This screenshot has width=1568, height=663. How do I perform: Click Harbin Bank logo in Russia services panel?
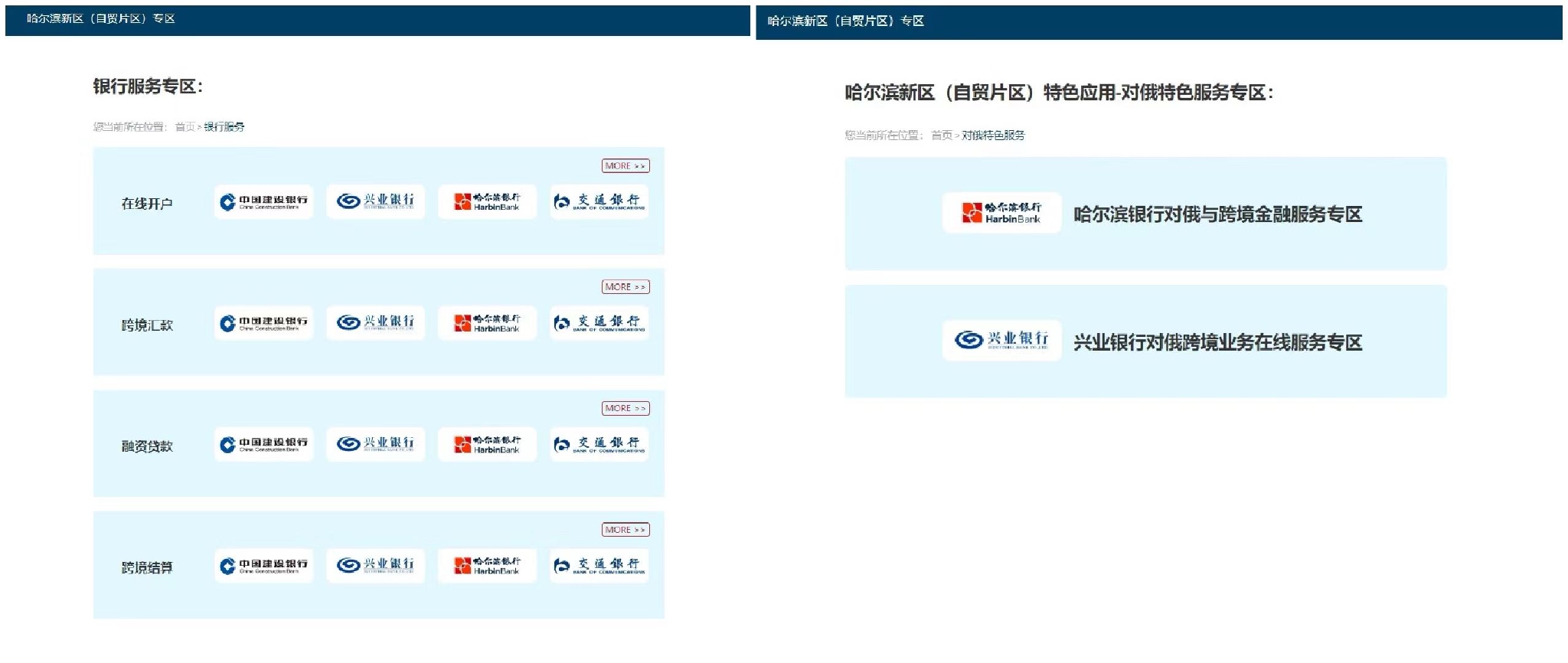click(x=1002, y=213)
